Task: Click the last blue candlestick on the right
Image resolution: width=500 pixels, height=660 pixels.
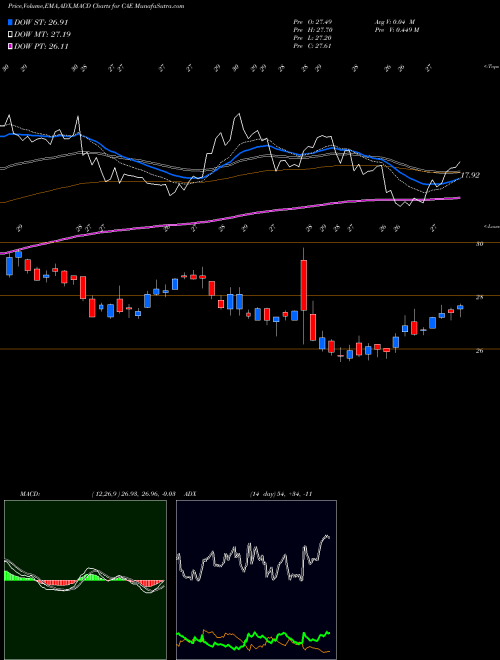Action: (x=460, y=307)
